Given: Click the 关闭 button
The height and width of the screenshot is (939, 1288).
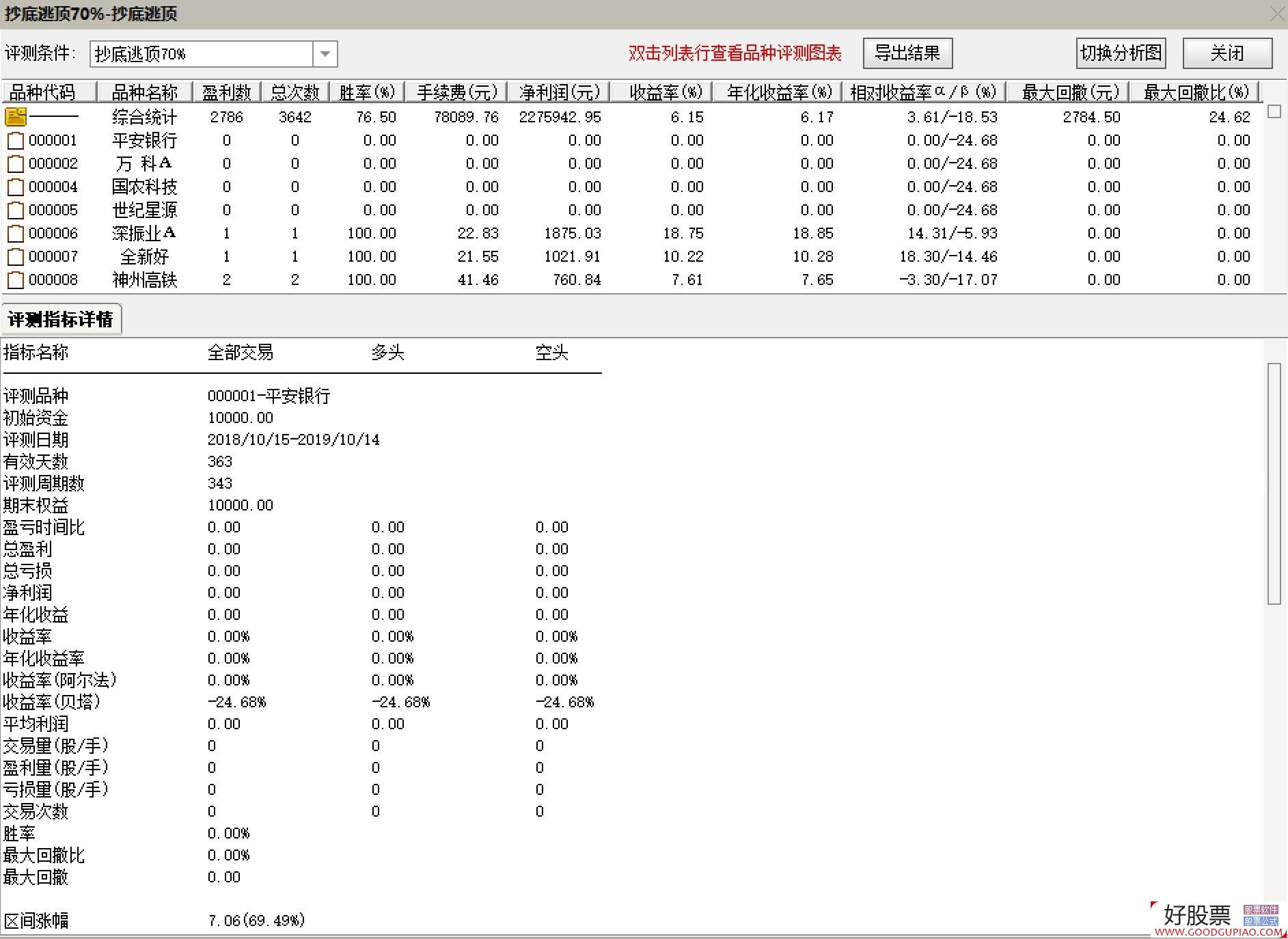Looking at the screenshot, I should [1227, 53].
